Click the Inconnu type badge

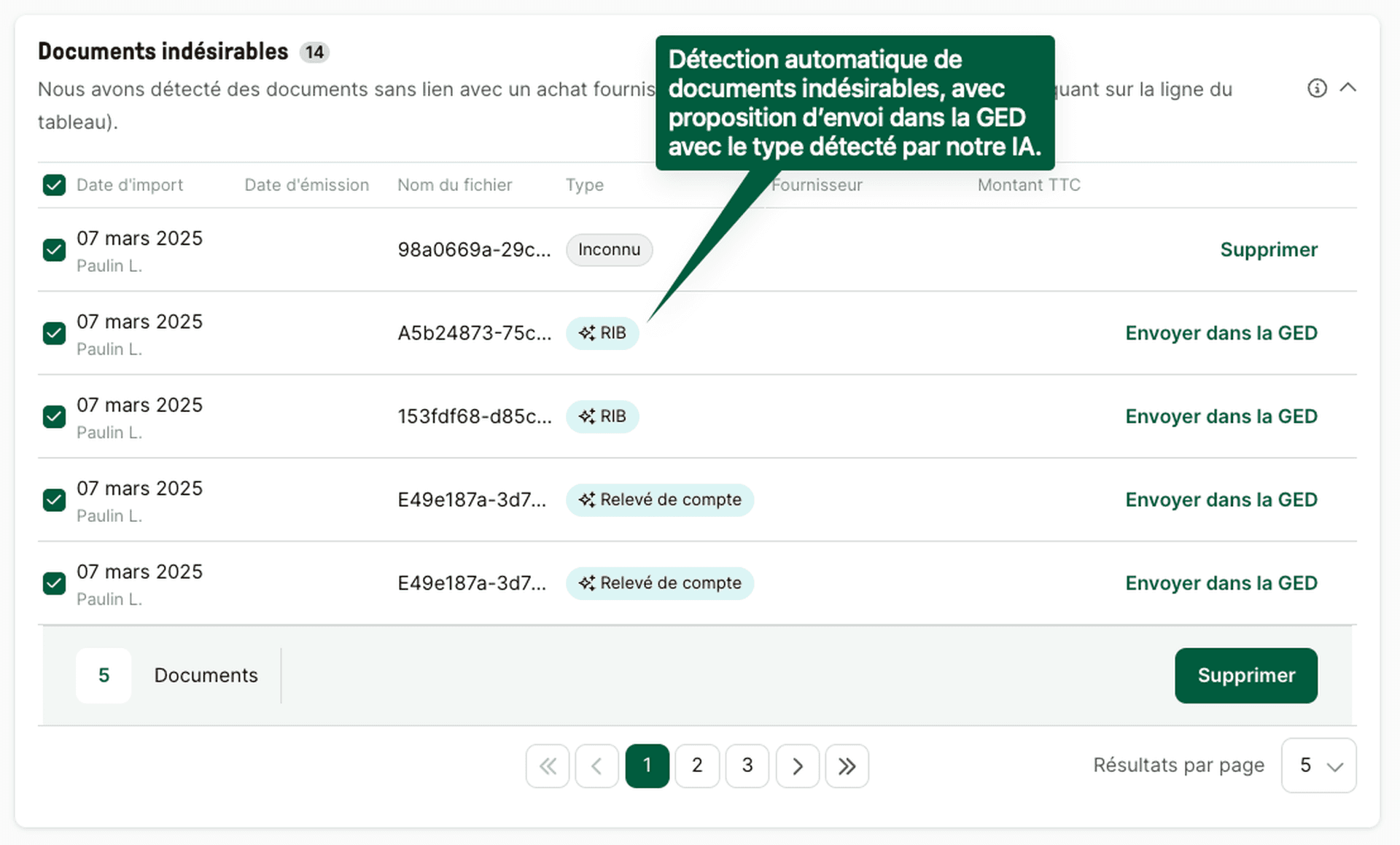[x=609, y=249]
